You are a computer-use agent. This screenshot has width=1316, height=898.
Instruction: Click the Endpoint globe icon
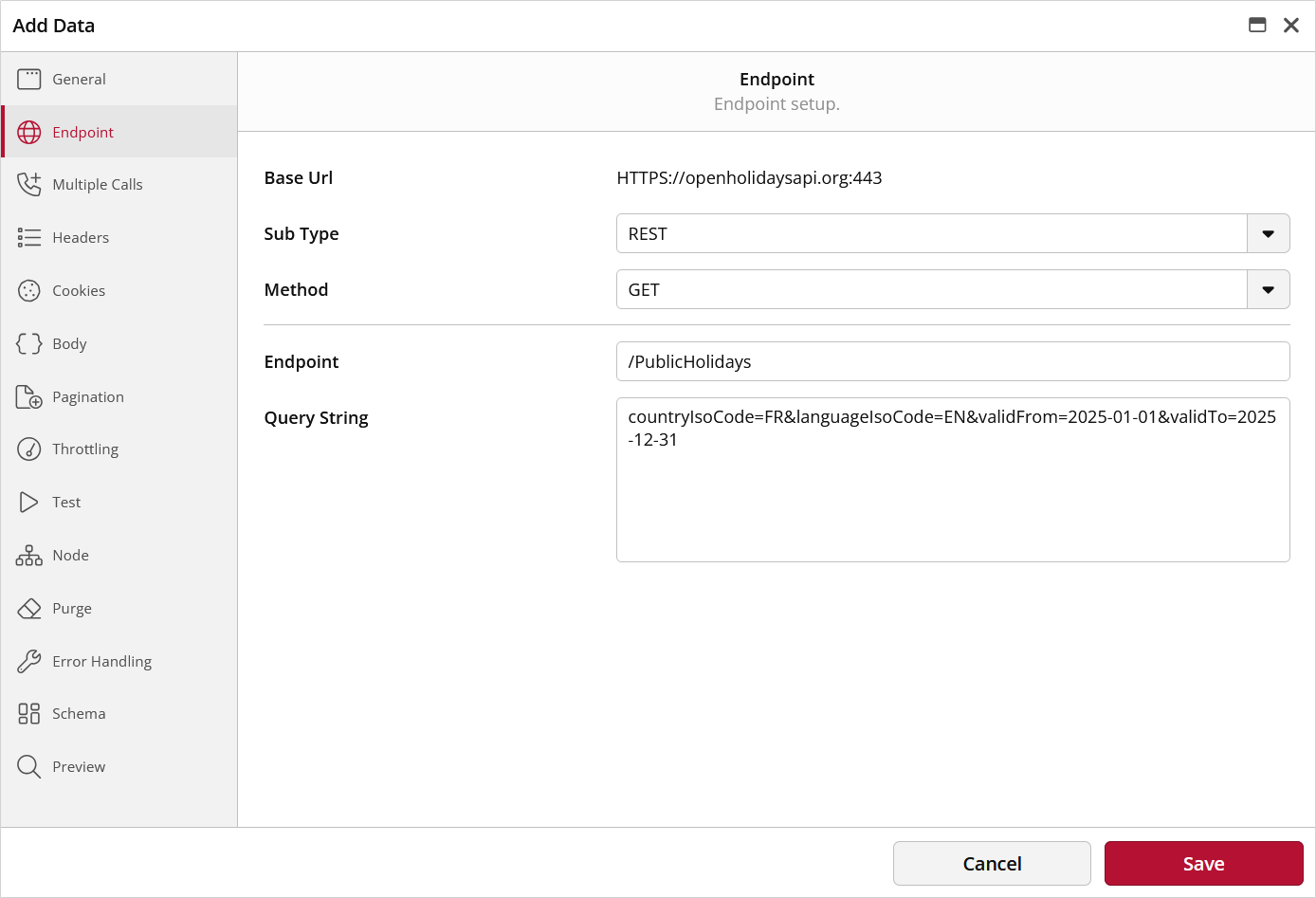pyautogui.click(x=29, y=132)
